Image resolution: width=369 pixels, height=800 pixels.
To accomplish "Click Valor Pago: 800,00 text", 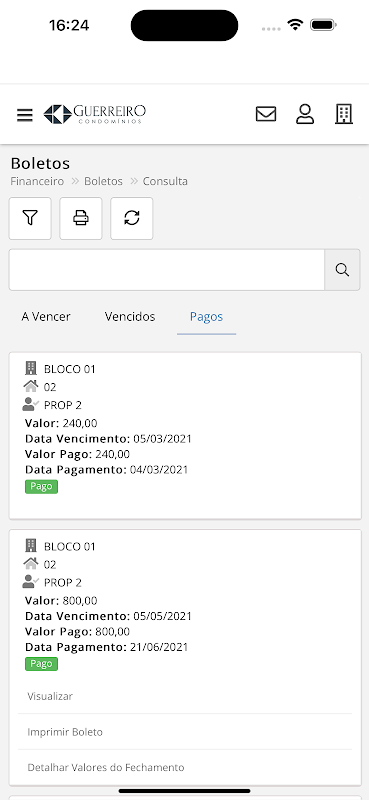I will pyautogui.click(x=77, y=632).
